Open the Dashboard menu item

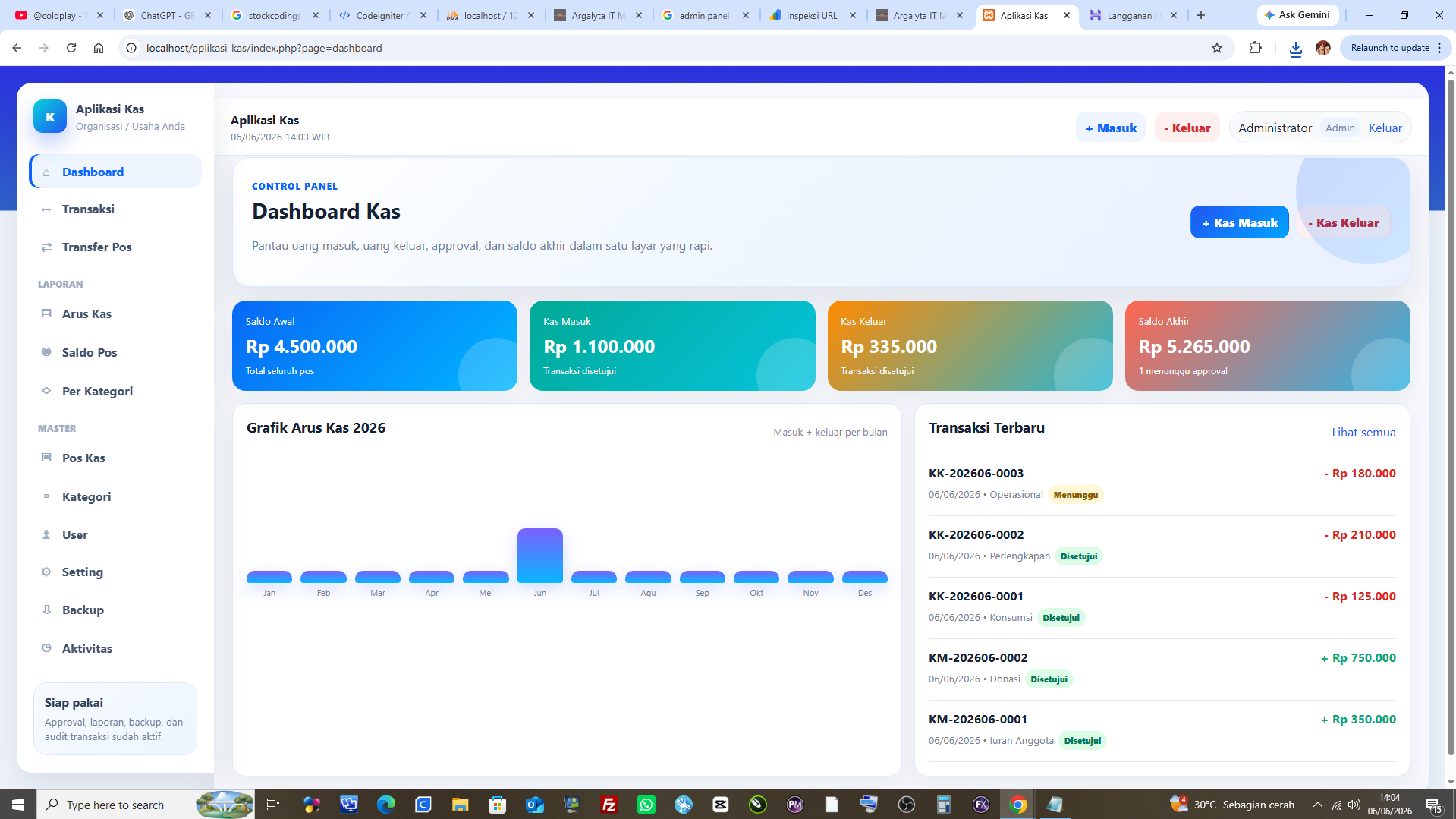(115, 172)
